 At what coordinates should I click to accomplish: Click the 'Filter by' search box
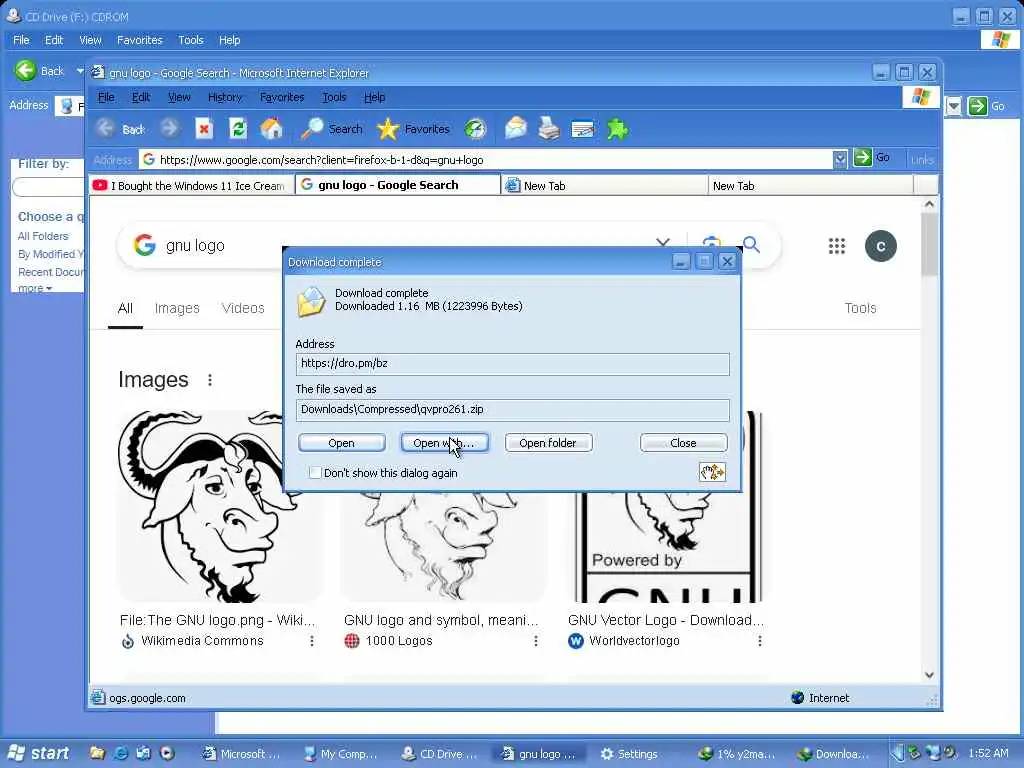click(x=48, y=187)
